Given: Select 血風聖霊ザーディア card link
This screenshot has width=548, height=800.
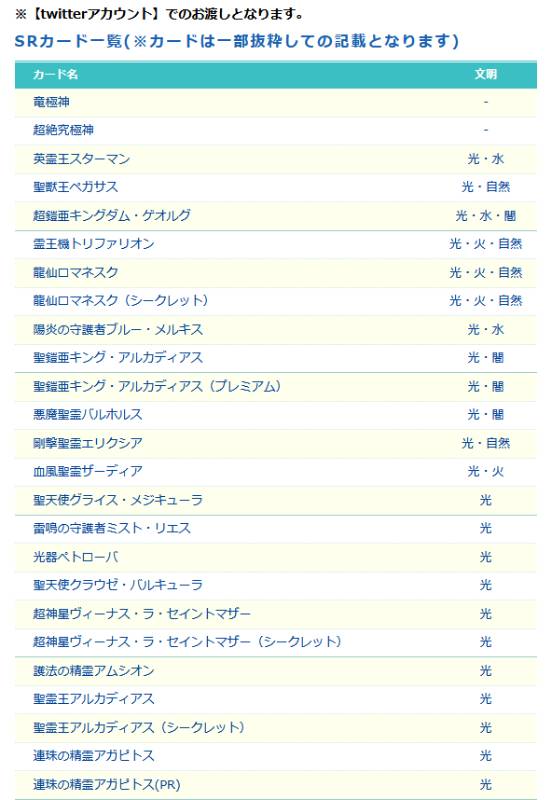Looking at the screenshot, I should click(x=88, y=471).
